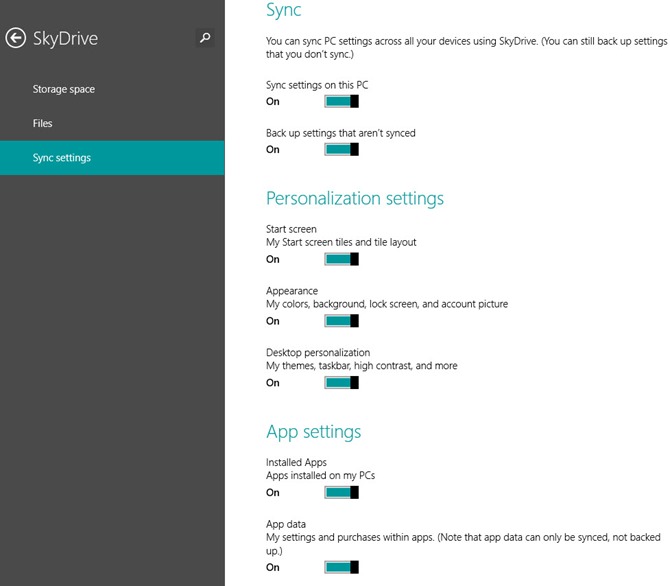Click the Personalization settings heading
670x586 pixels.
click(355, 199)
